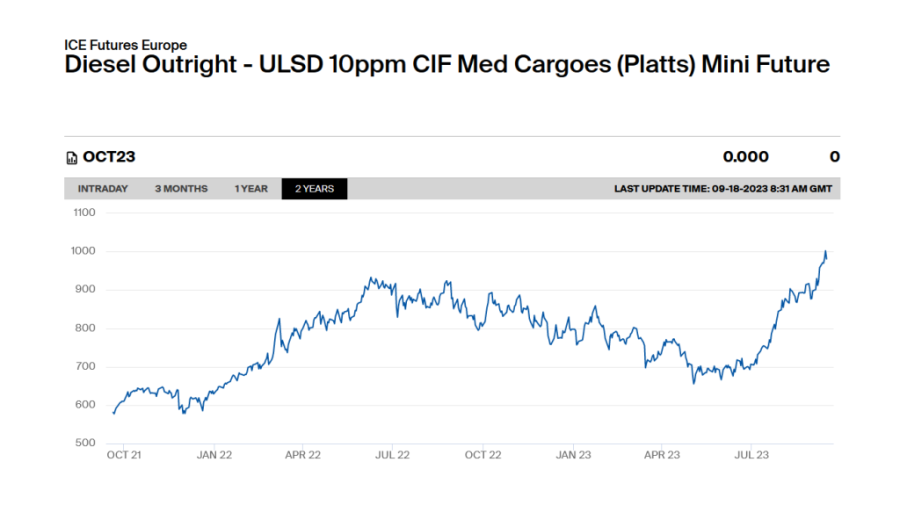Screen dimensions: 900x505
Task: Click the chart report icon beside OCT23
Action: (x=71, y=157)
